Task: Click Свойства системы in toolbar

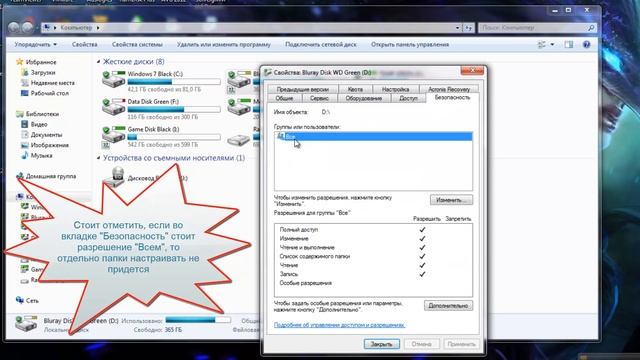Action: 137,44
